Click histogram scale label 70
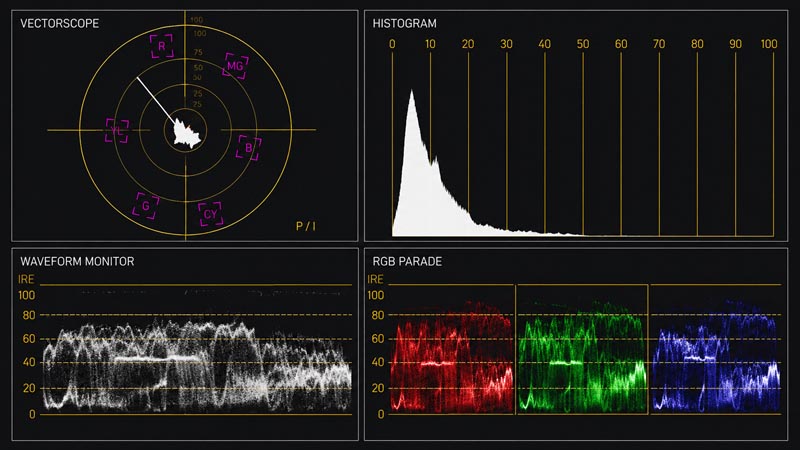 coord(659,44)
